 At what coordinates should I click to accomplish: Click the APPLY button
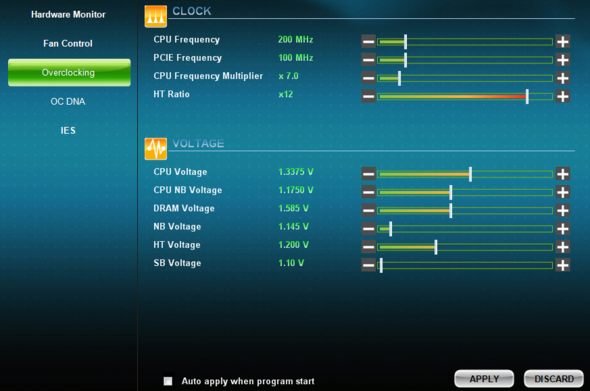click(x=484, y=379)
